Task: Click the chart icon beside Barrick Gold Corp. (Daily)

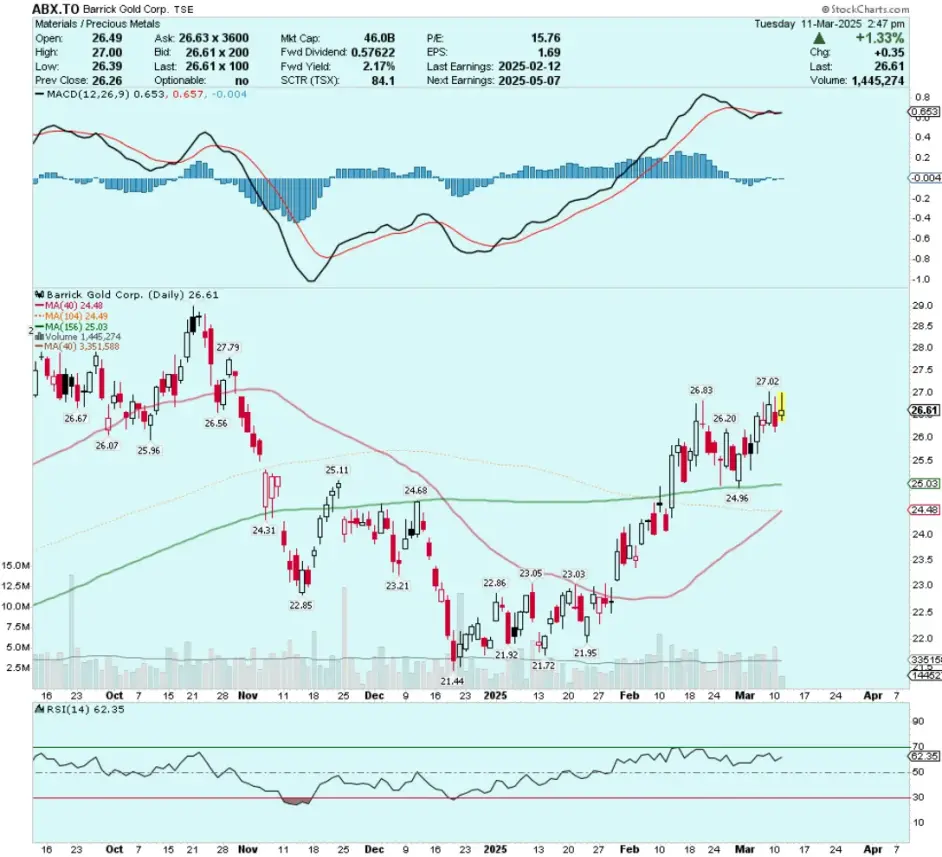Action: [40, 295]
